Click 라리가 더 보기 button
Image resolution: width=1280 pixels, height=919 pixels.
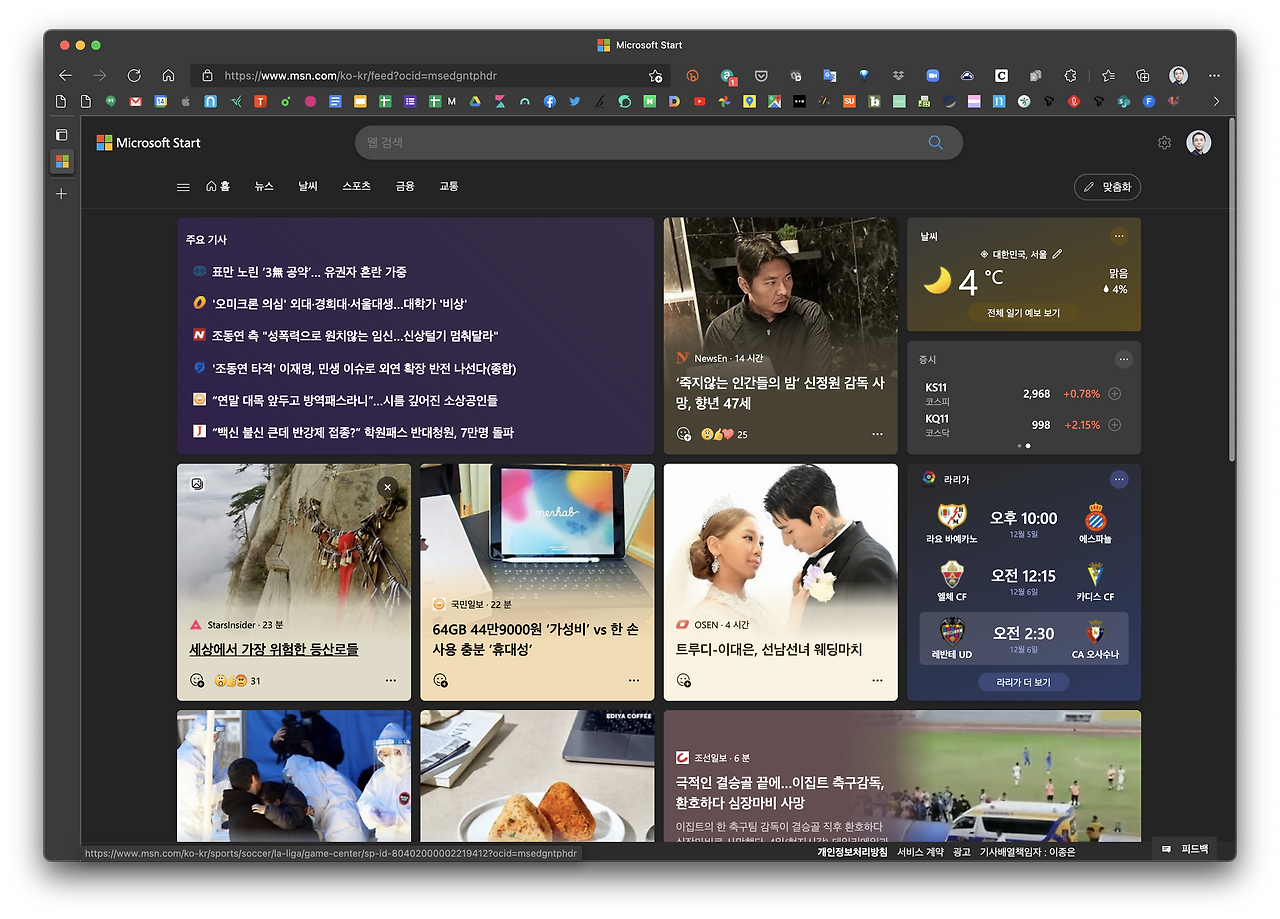coord(1024,682)
